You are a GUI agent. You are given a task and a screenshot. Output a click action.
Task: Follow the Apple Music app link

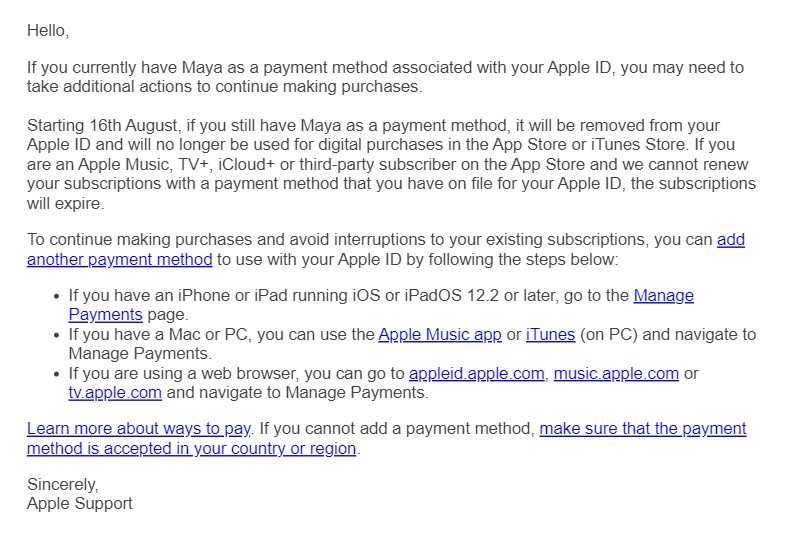coord(440,334)
